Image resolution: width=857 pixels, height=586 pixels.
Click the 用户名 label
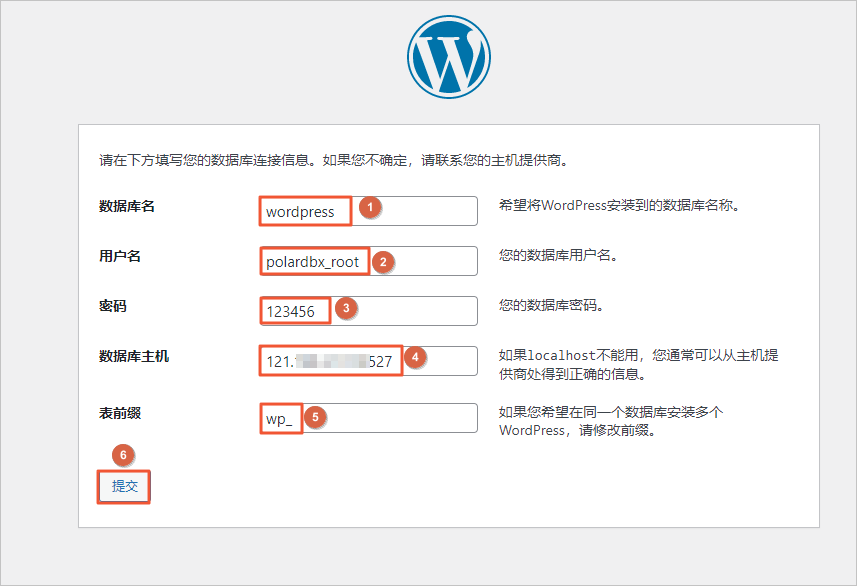(120, 256)
